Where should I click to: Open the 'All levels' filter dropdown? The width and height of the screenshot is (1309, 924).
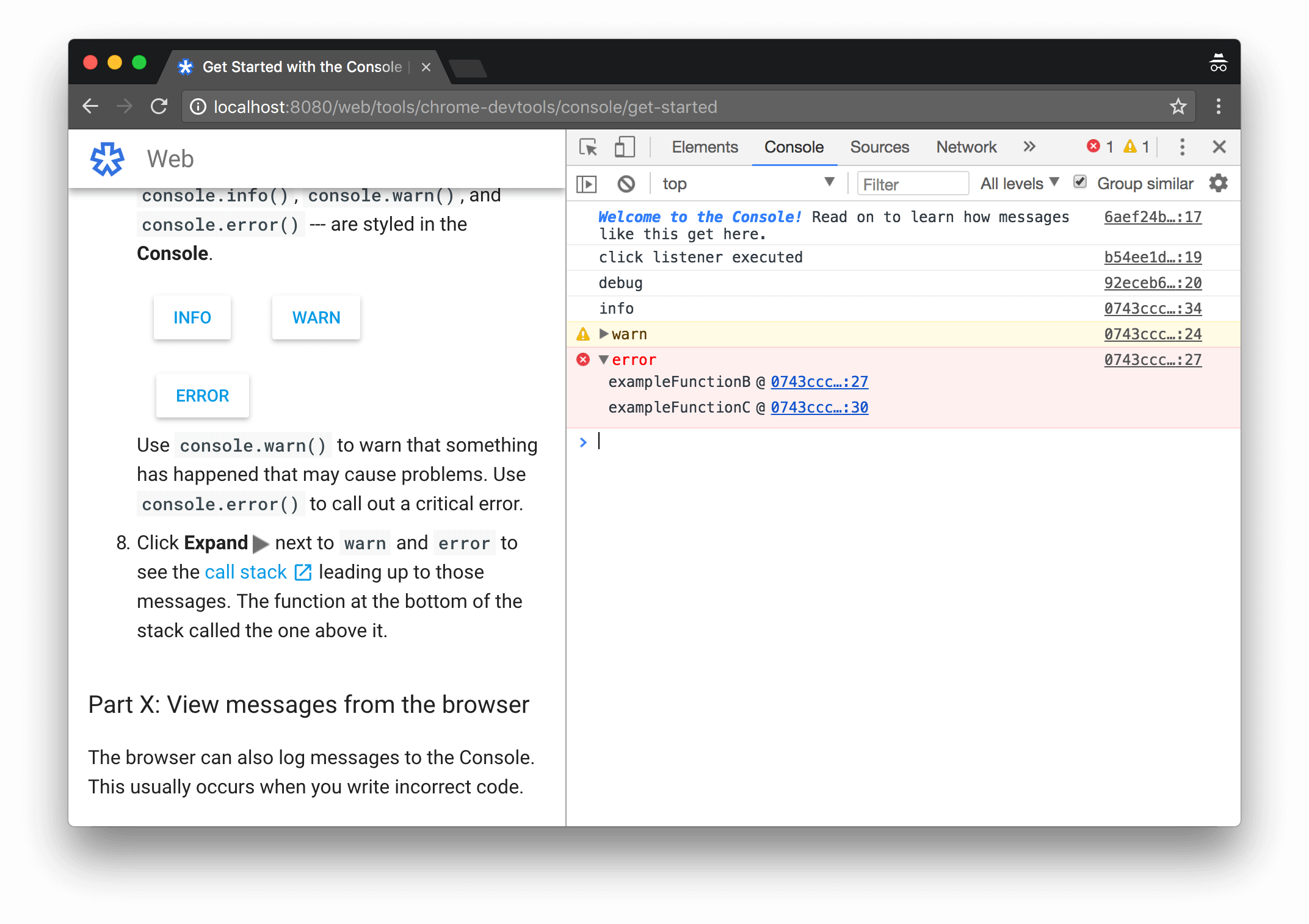click(1019, 182)
